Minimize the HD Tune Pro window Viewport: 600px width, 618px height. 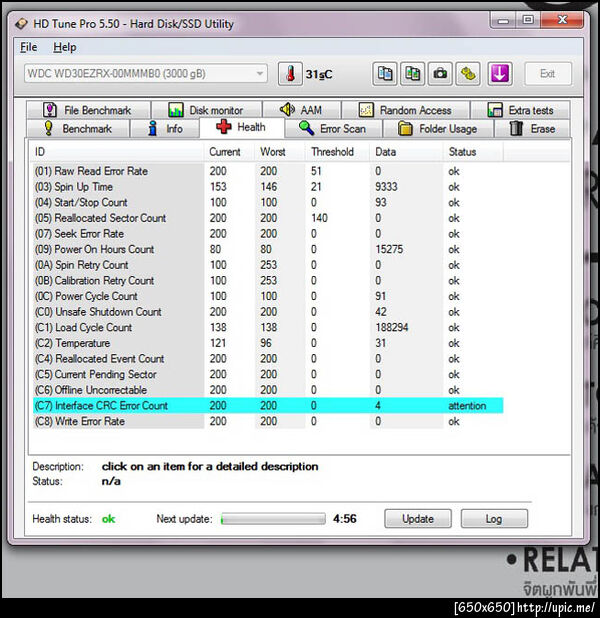pyautogui.click(x=503, y=20)
